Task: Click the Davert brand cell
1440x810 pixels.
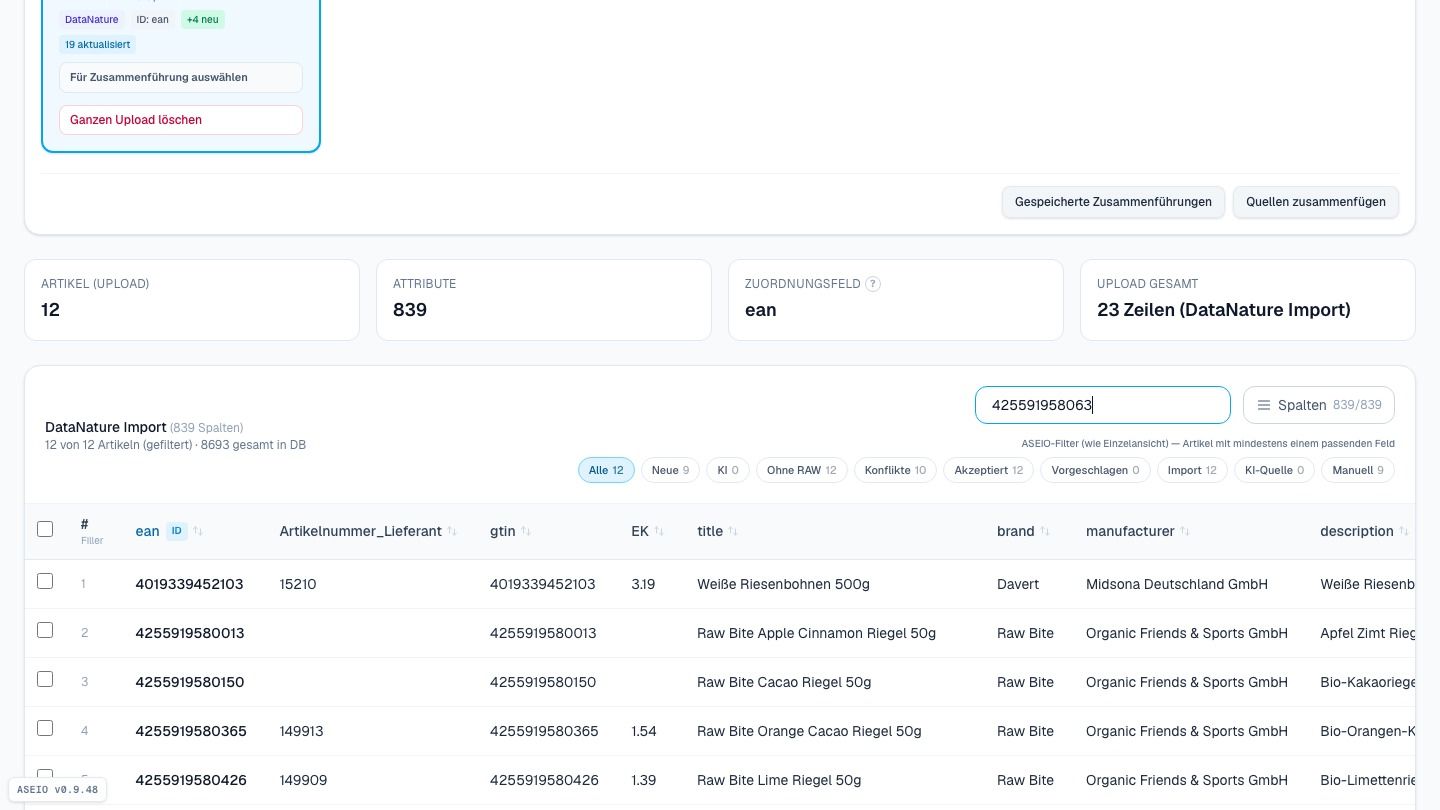Action: pos(1018,584)
